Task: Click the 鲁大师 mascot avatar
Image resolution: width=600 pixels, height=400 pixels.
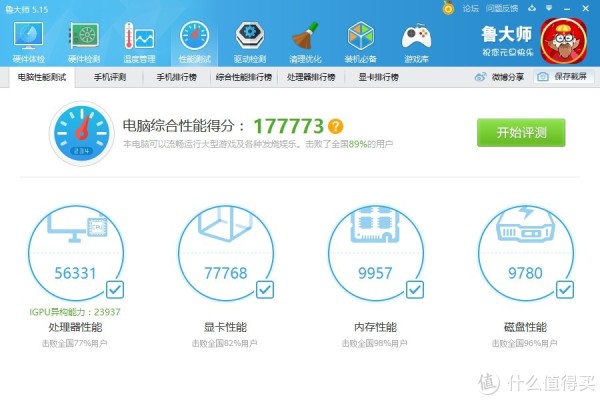Action: tap(564, 41)
